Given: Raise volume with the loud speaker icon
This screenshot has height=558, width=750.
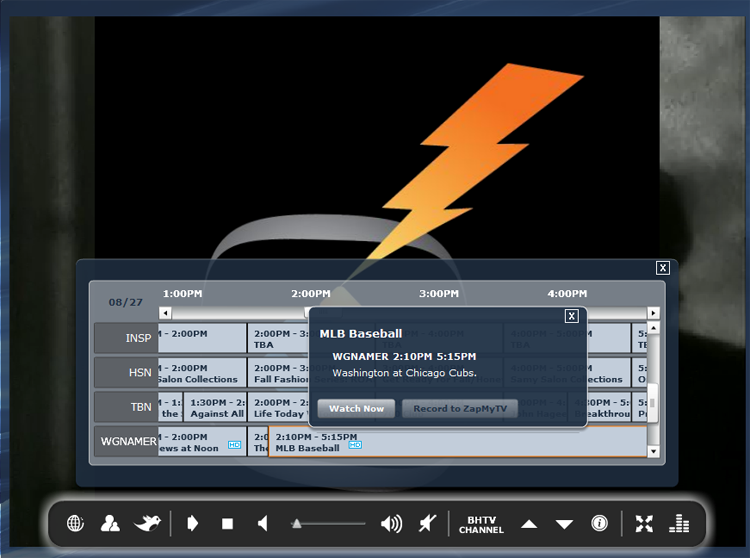Looking at the screenshot, I should (391, 524).
